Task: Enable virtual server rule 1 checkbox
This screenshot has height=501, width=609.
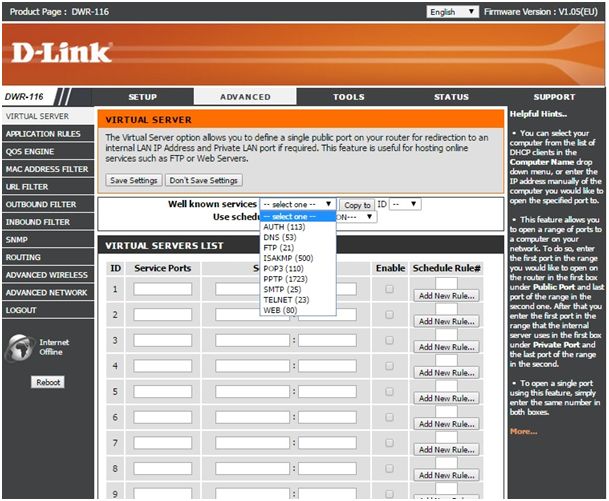Action: tap(389, 289)
